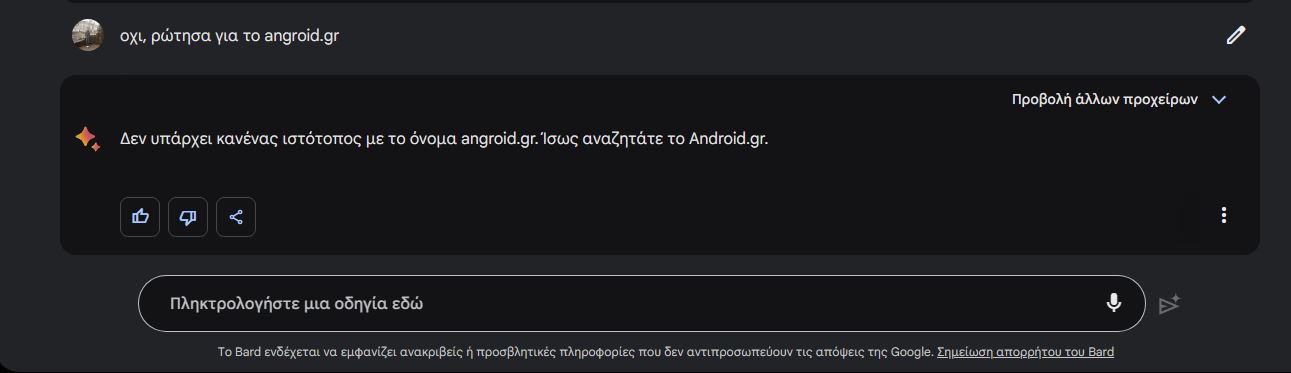Focus the "Πληκτρολογήστε μια οδηγία εδώ" input box

(641, 303)
